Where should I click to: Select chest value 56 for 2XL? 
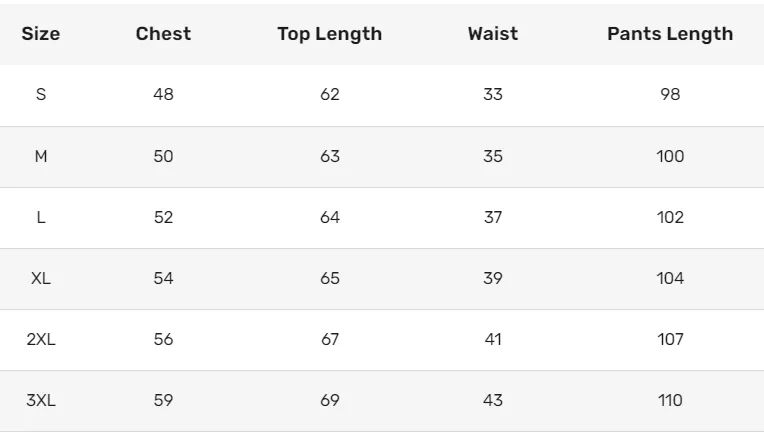(163, 339)
